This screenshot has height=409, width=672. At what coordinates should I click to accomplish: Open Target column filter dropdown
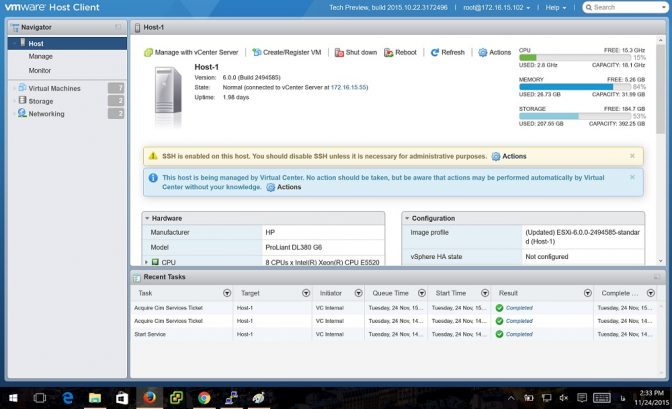306,293
